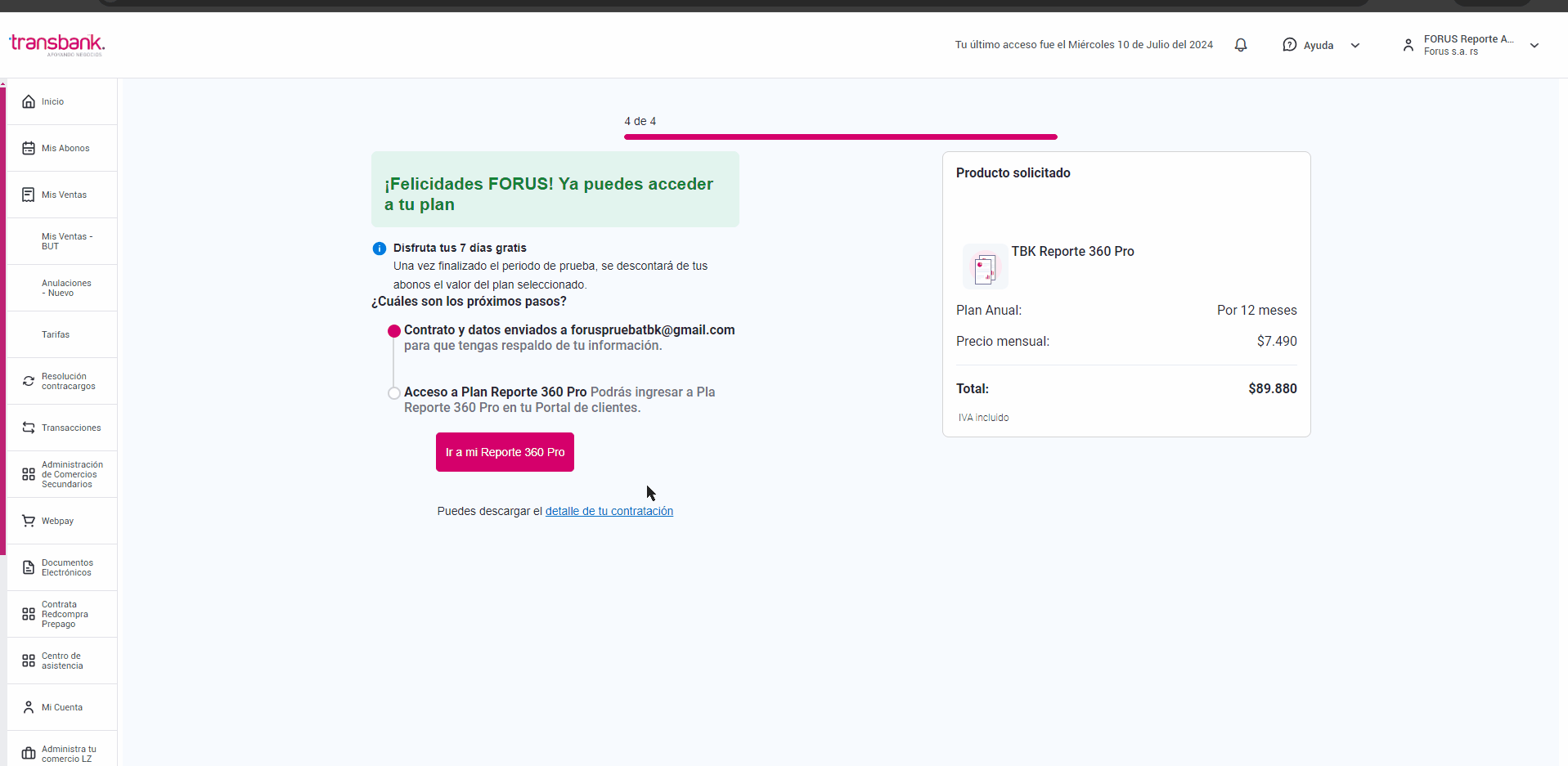Open Mis Abonos section
This screenshot has height=766, width=1568.
click(x=62, y=148)
